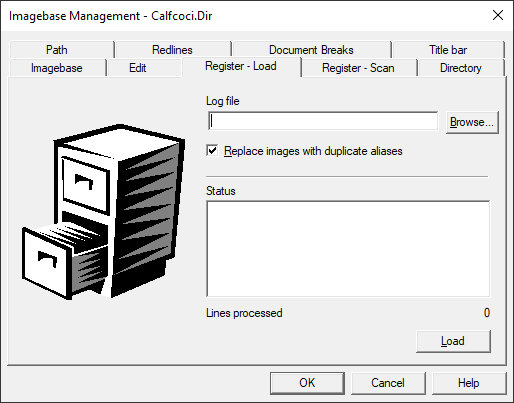Start loading with the Load button

tap(453, 341)
